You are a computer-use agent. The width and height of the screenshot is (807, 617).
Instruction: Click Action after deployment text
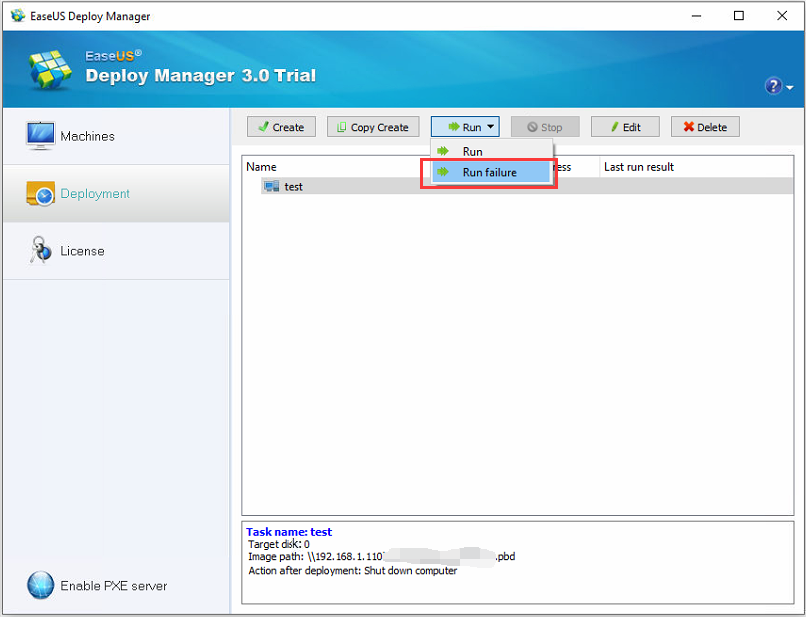coord(353,571)
